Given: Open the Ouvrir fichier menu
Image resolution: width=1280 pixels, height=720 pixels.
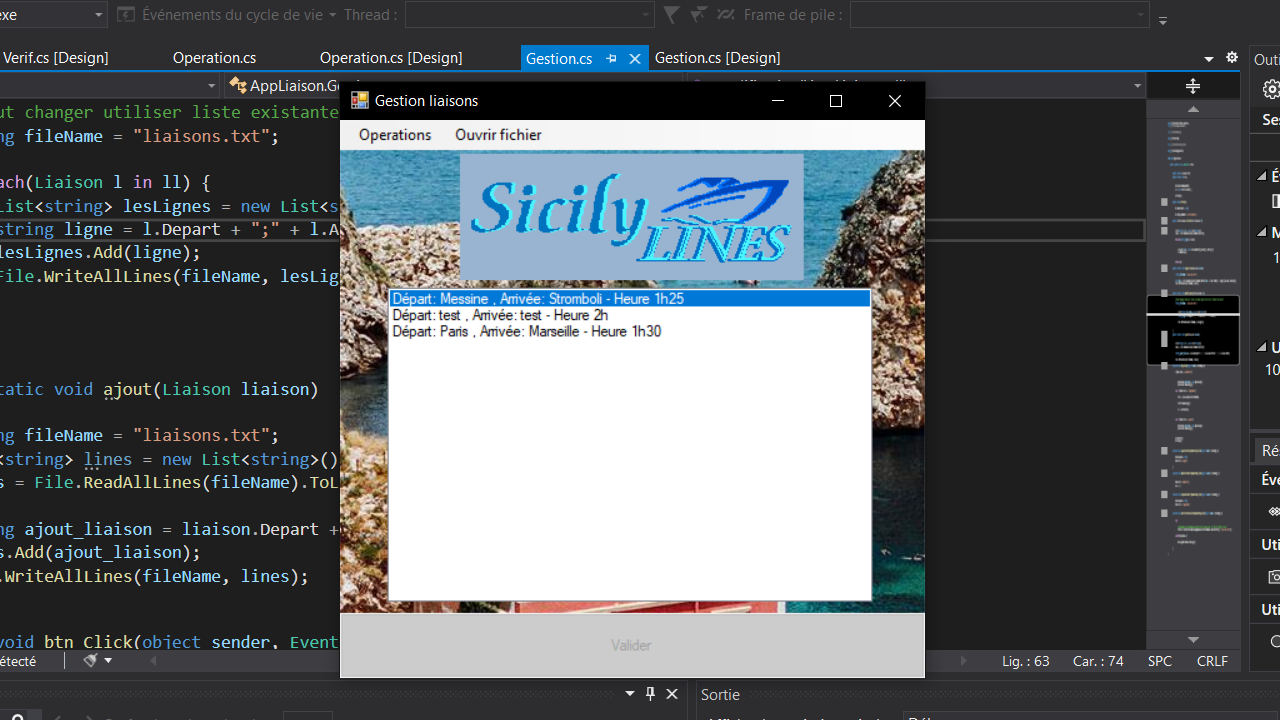Looking at the screenshot, I should 498,135.
